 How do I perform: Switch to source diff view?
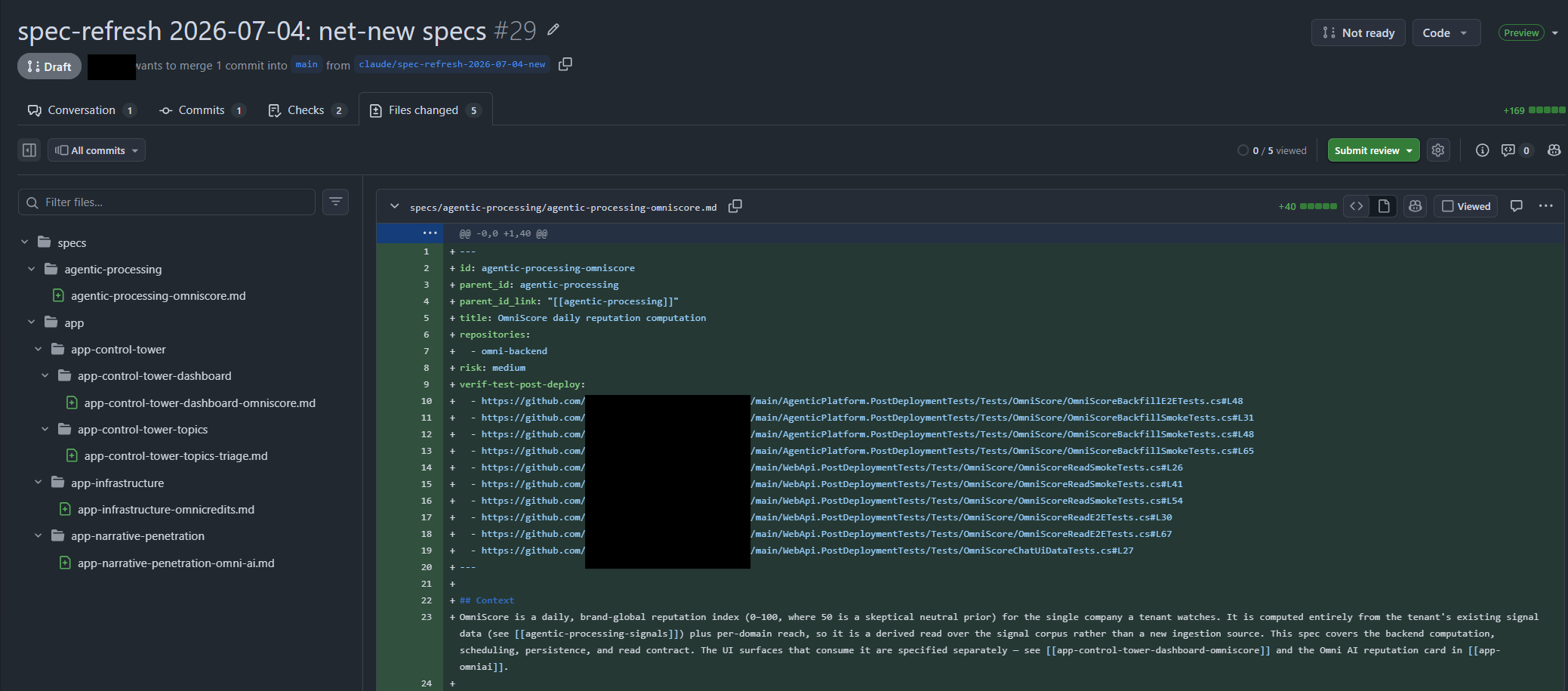[x=1357, y=206]
